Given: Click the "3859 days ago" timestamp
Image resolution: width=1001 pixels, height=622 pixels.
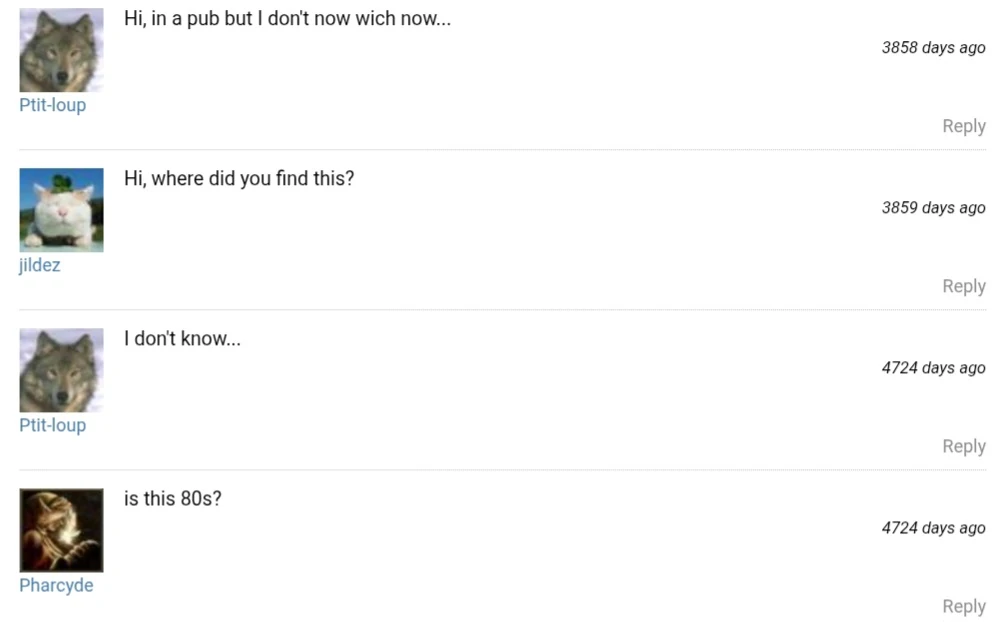Looking at the screenshot, I should [933, 208].
